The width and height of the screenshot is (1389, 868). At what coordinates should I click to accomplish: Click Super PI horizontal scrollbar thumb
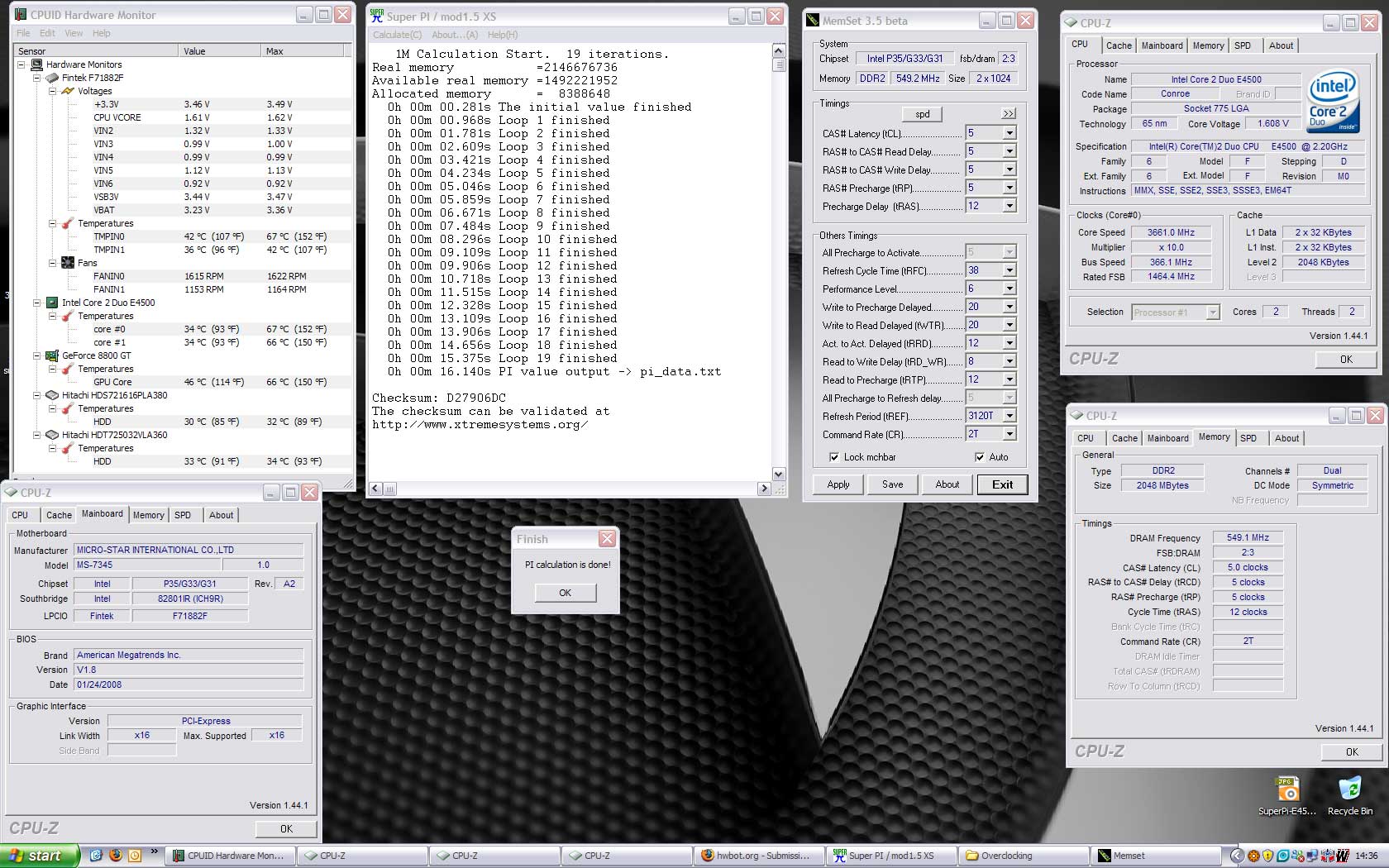click(x=389, y=489)
